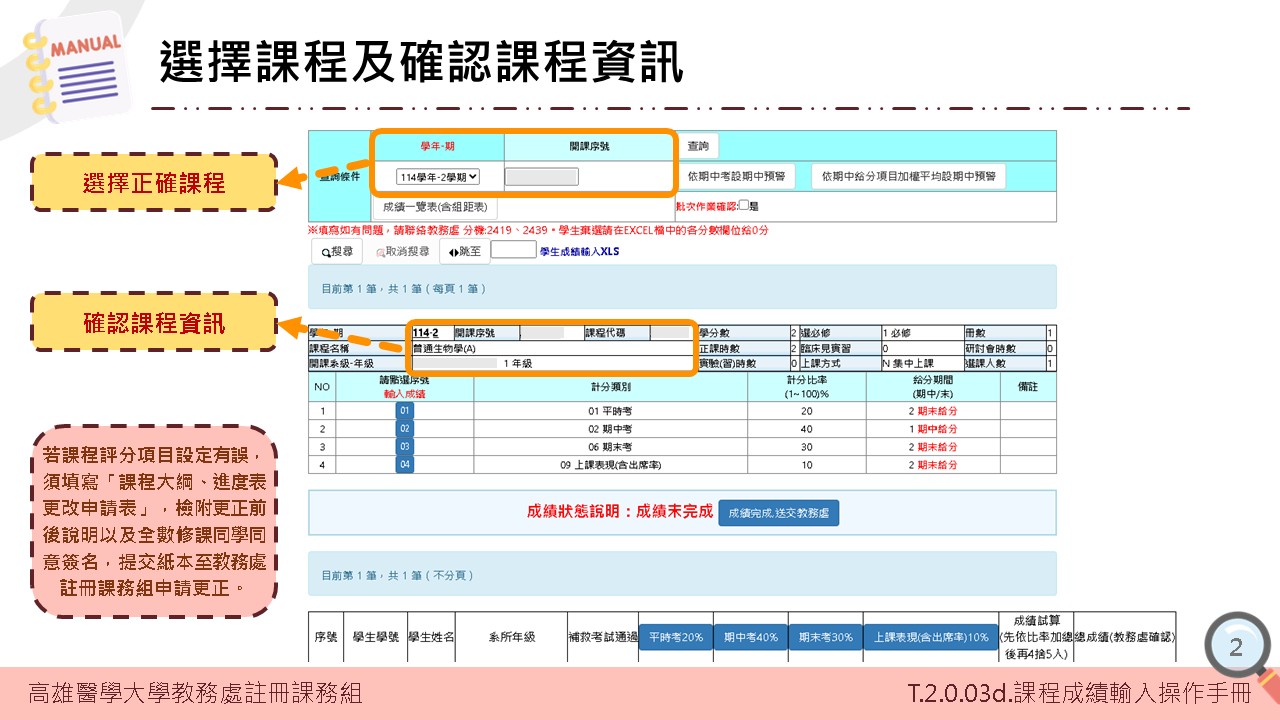Click the magnifier icon beside page number 2

pos(1237,646)
